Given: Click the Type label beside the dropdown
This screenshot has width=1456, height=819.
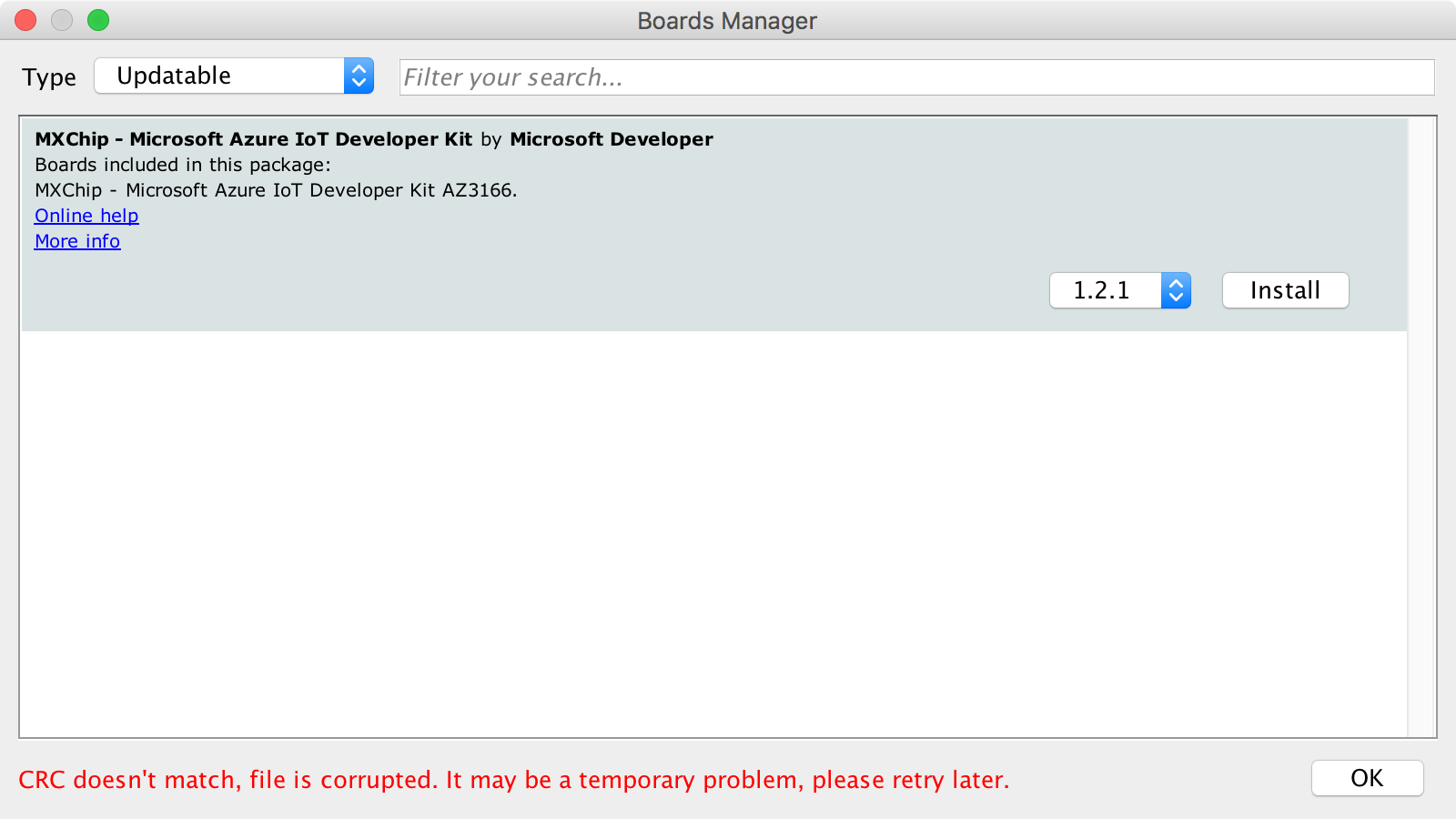Looking at the screenshot, I should [49, 77].
